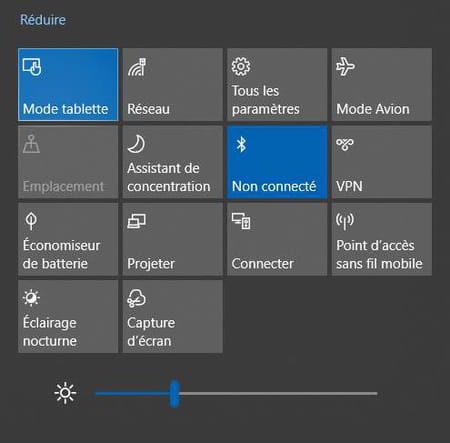Click the Emplacement location tile
This screenshot has width=450, height=443.
(x=68, y=162)
